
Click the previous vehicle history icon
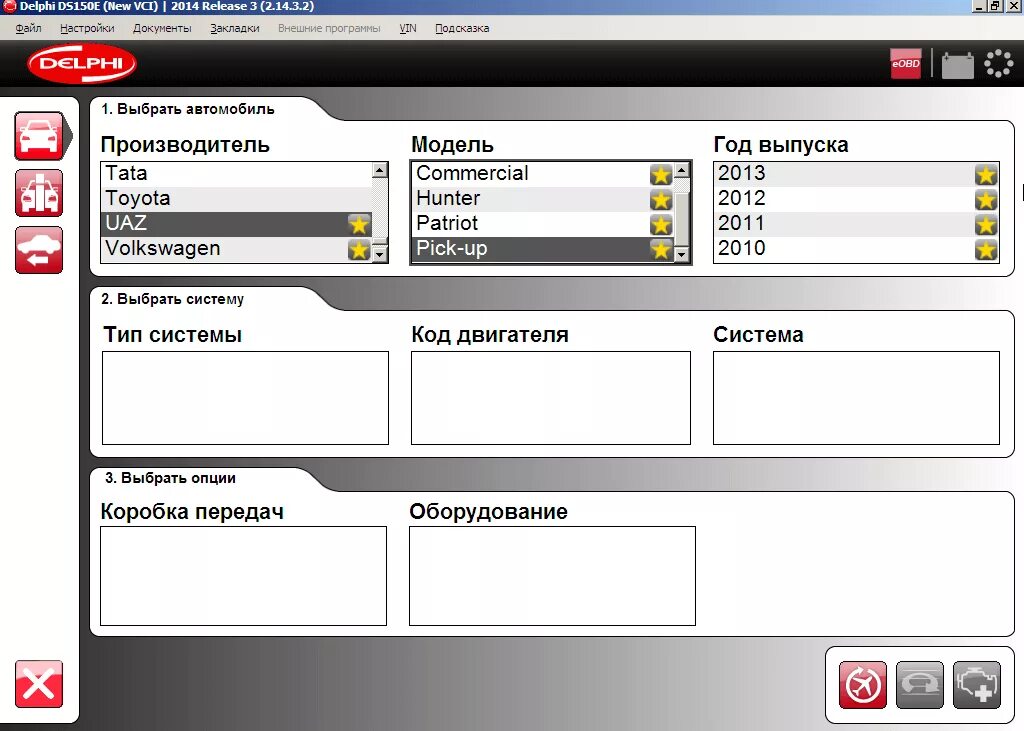tap(39, 250)
